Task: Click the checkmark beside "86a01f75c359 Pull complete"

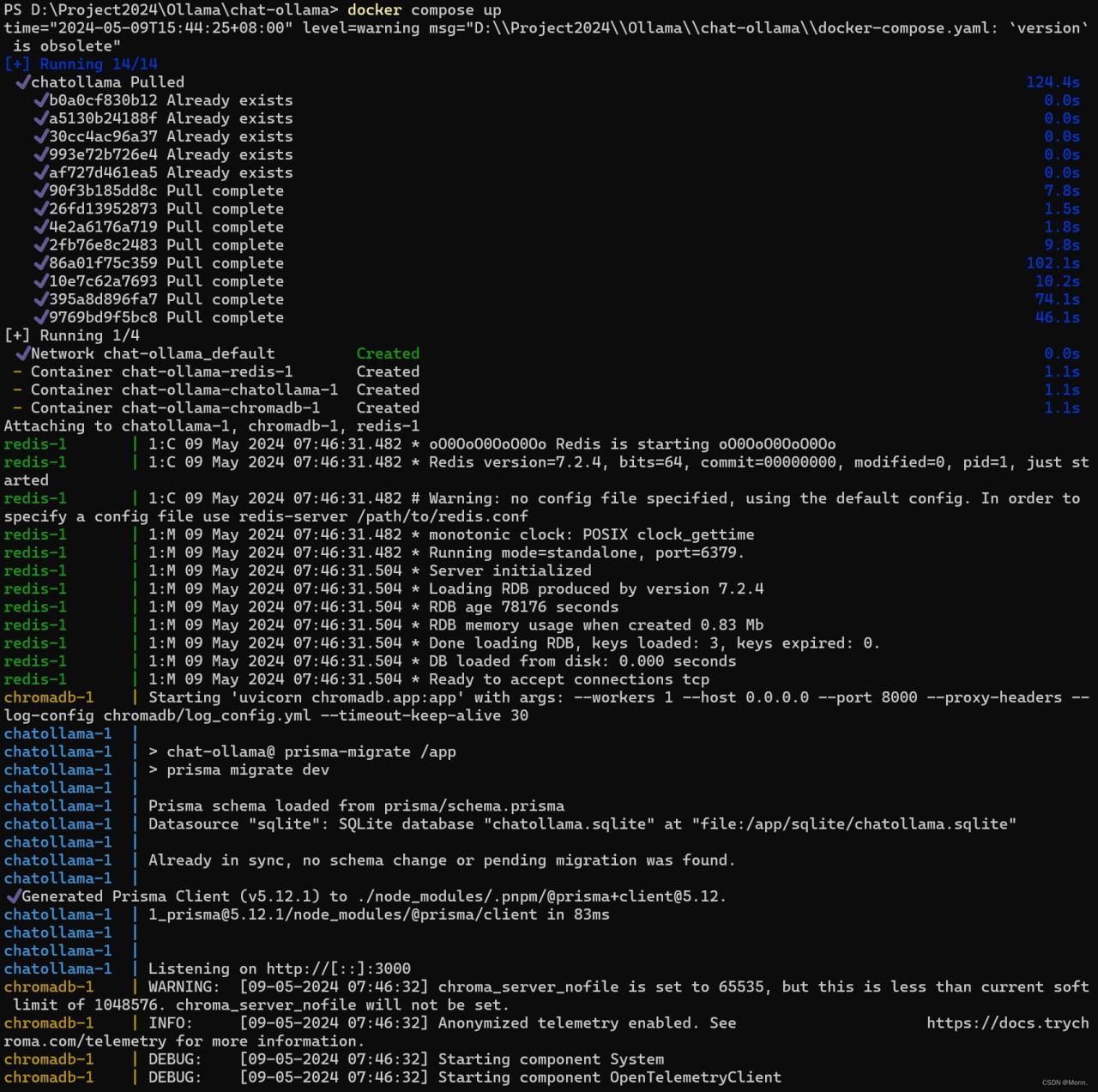Action: pos(42,262)
